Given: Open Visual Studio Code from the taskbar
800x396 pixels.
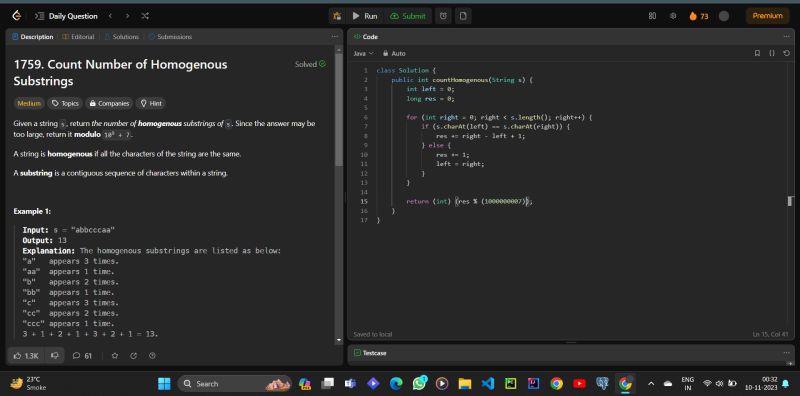Looking at the screenshot, I should pyautogui.click(x=488, y=383).
